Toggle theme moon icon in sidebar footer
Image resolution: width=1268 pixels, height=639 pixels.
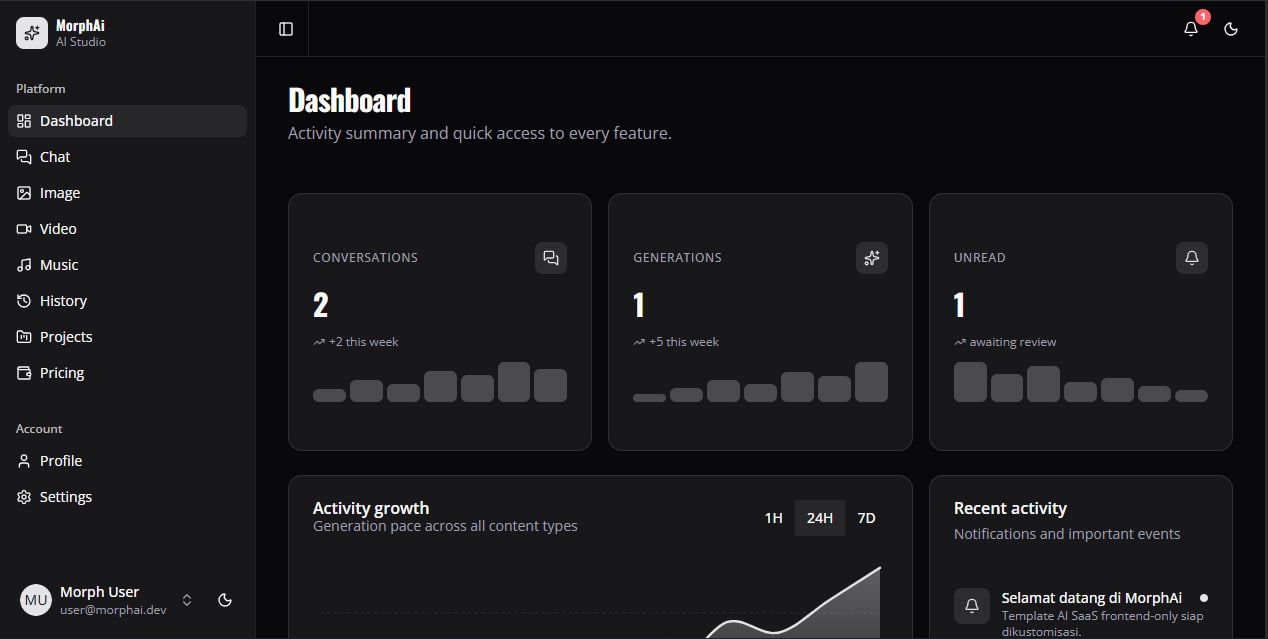(225, 600)
